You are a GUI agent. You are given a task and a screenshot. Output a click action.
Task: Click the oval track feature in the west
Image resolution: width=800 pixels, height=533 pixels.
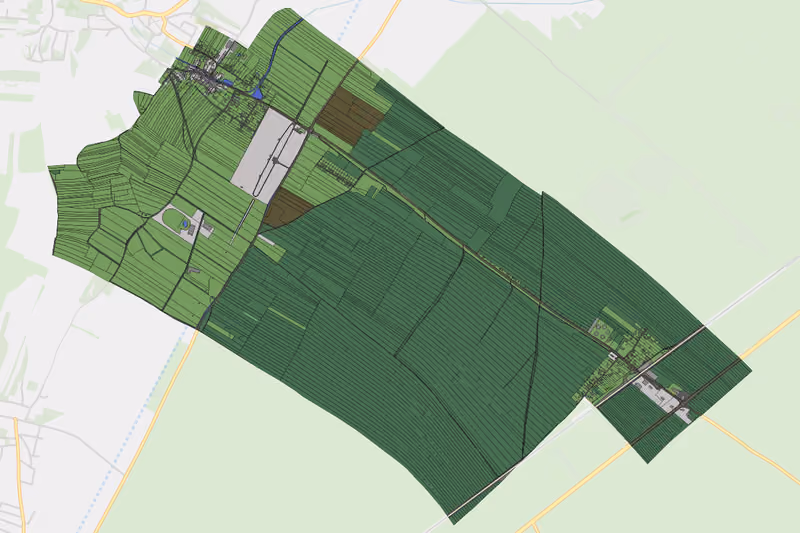177,220
